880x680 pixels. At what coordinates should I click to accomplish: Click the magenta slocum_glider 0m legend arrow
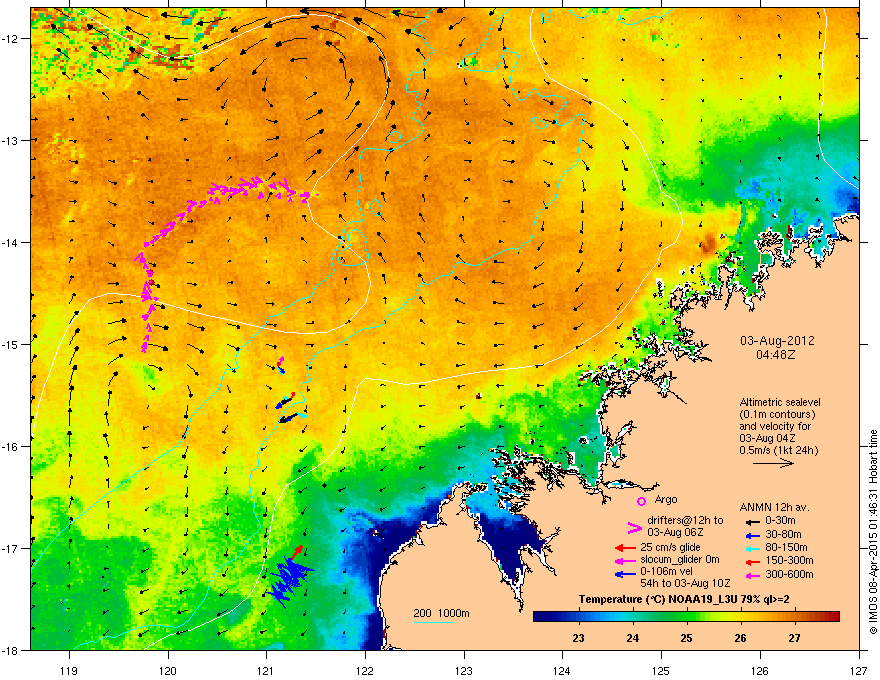(625, 560)
